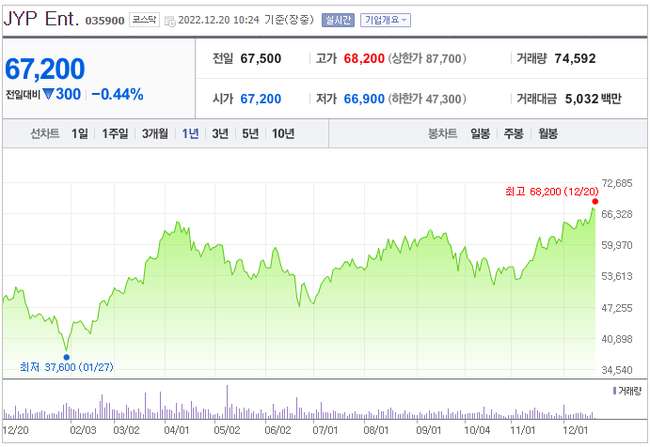Viewport: 650px width, 447px height.
Task: Click the 12/01 x-axis date label
Action: 575,430
